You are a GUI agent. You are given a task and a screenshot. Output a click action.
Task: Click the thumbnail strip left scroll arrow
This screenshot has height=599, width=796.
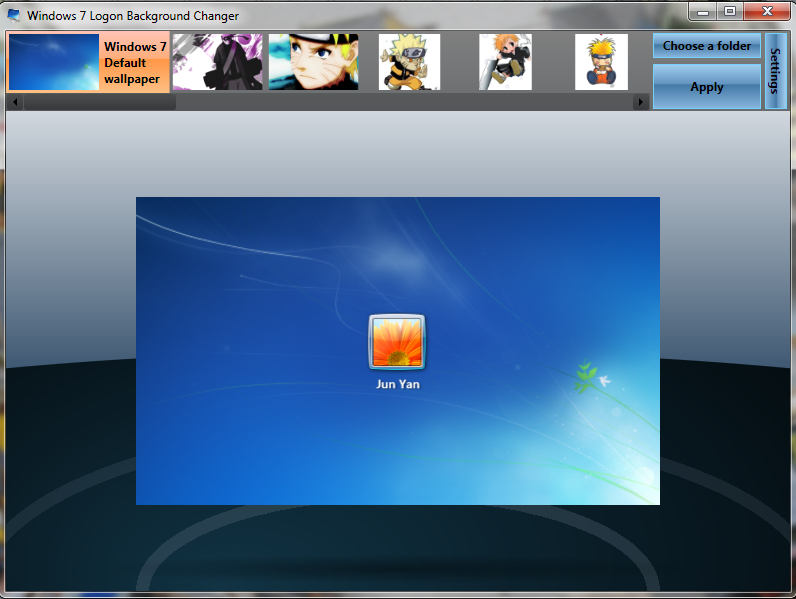[x=15, y=102]
